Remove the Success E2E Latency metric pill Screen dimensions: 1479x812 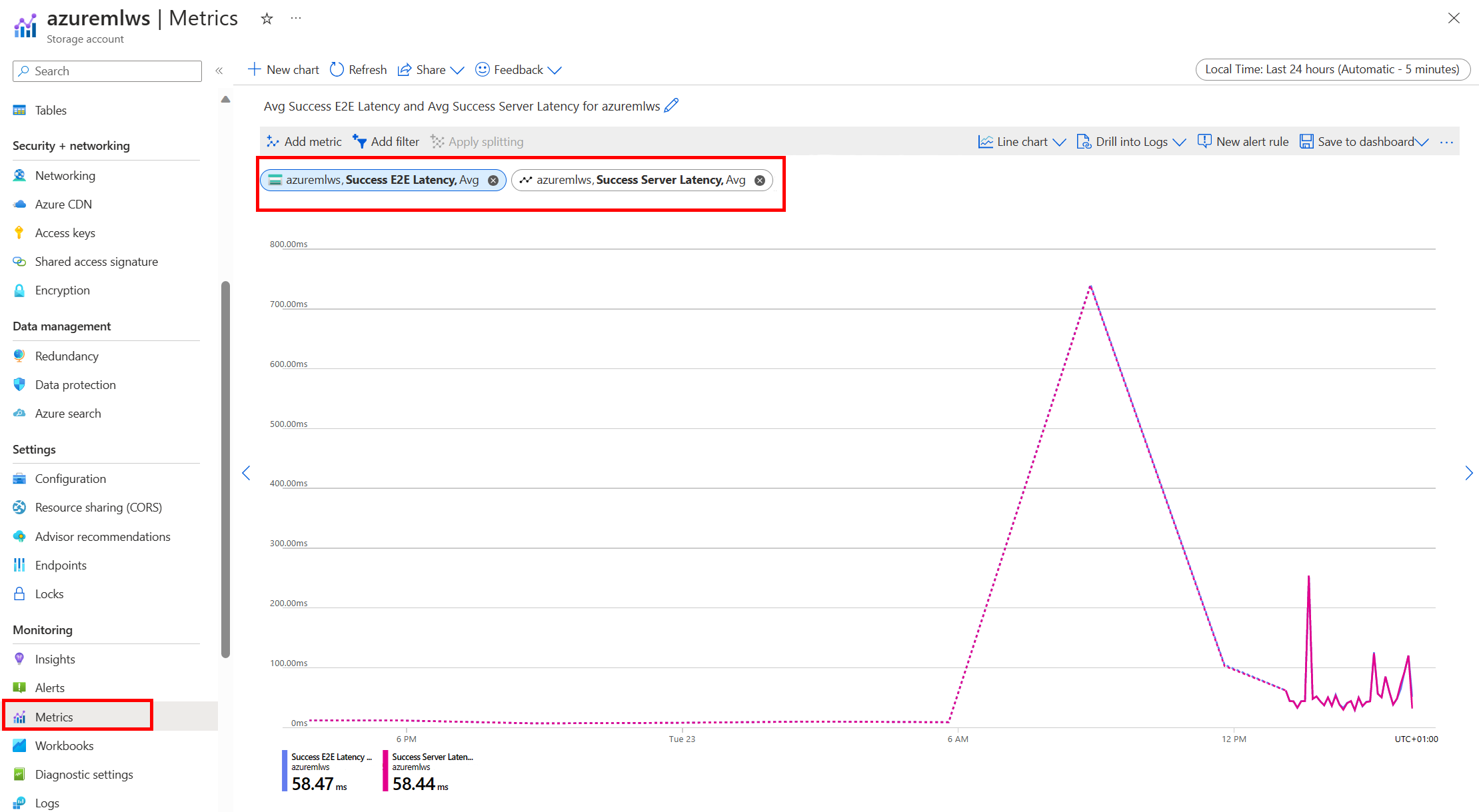pyautogui.click(x=493, y=181)
